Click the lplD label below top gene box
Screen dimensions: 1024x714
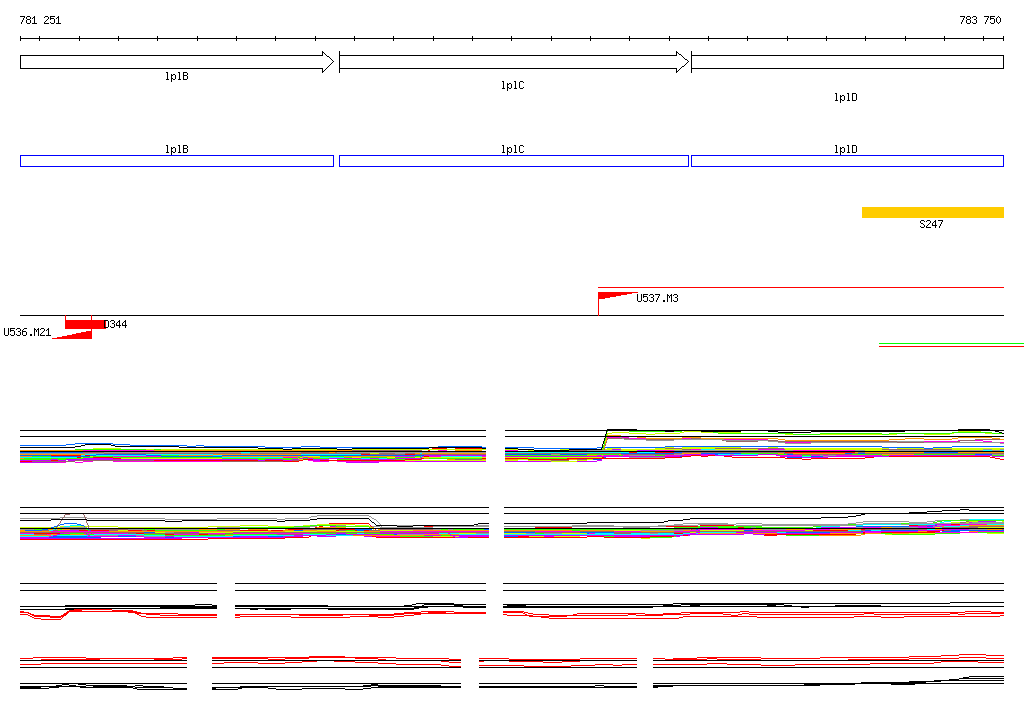point(846,97)
